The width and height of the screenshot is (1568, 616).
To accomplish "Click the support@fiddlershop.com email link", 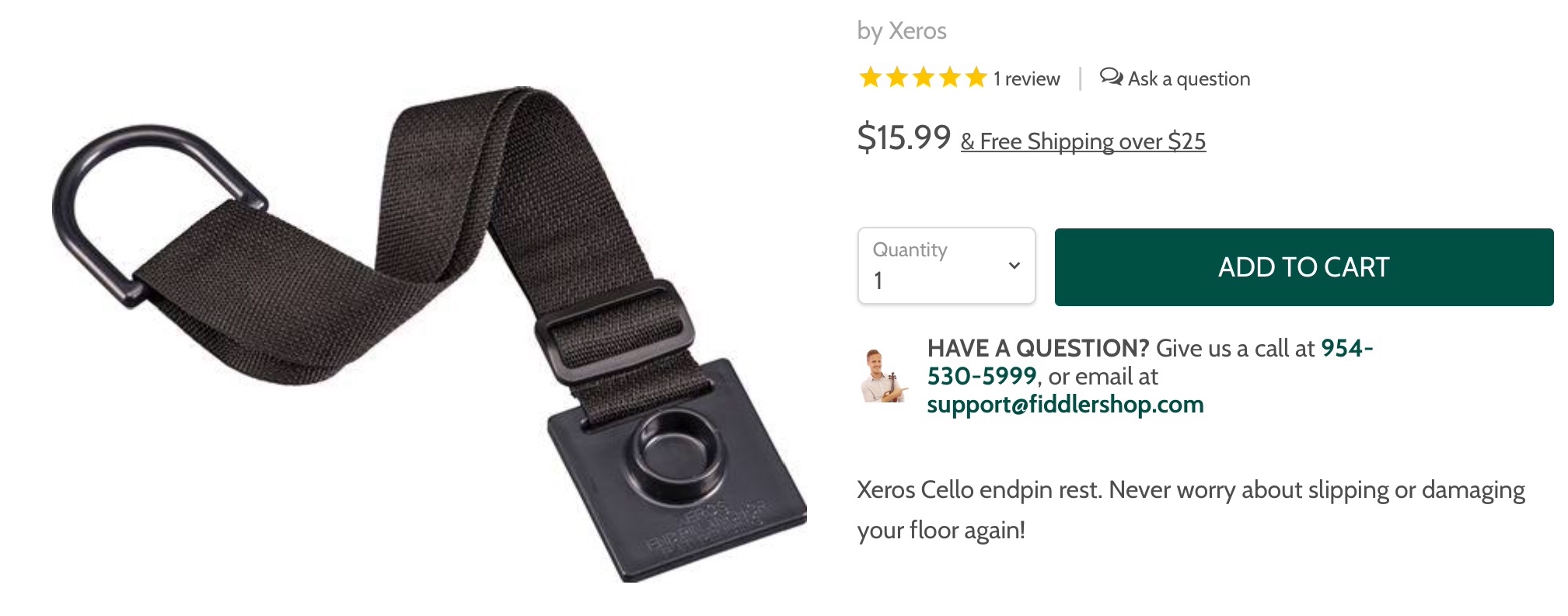I will 1065,404.
